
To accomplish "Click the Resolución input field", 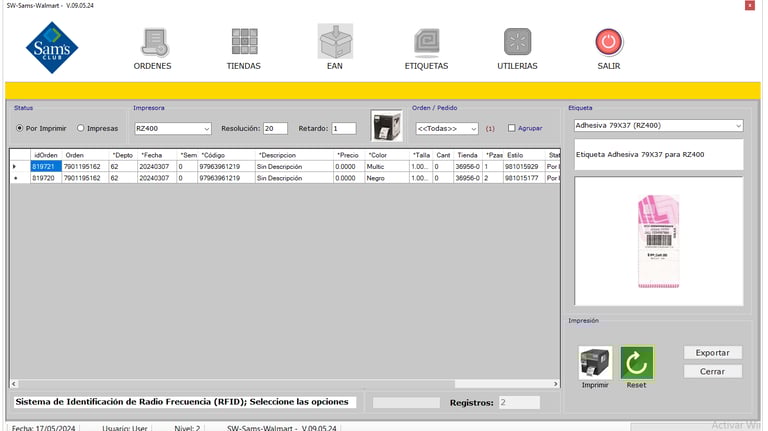I will (x=275, y=128).
